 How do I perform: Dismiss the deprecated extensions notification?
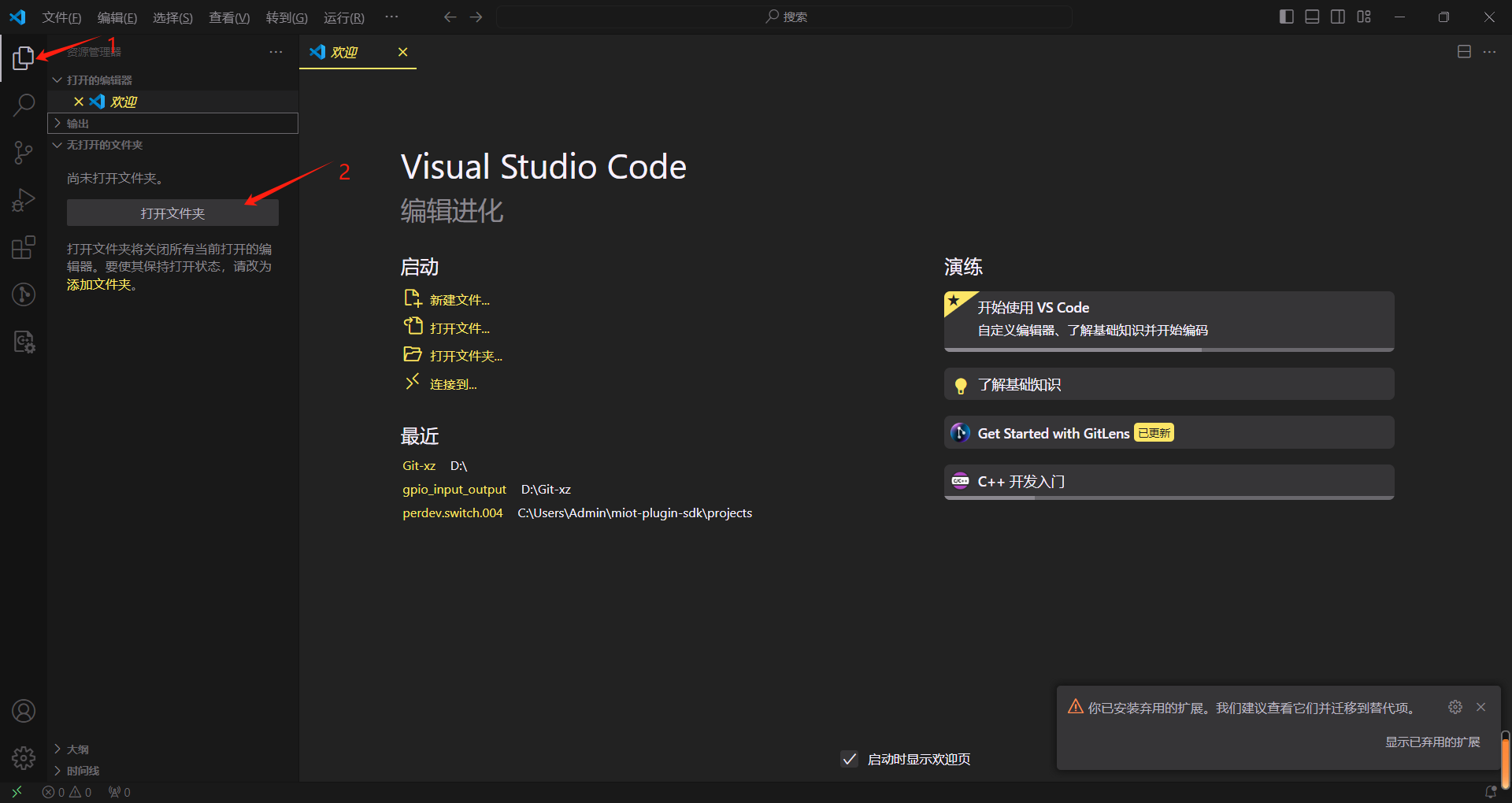[1480, 707]
